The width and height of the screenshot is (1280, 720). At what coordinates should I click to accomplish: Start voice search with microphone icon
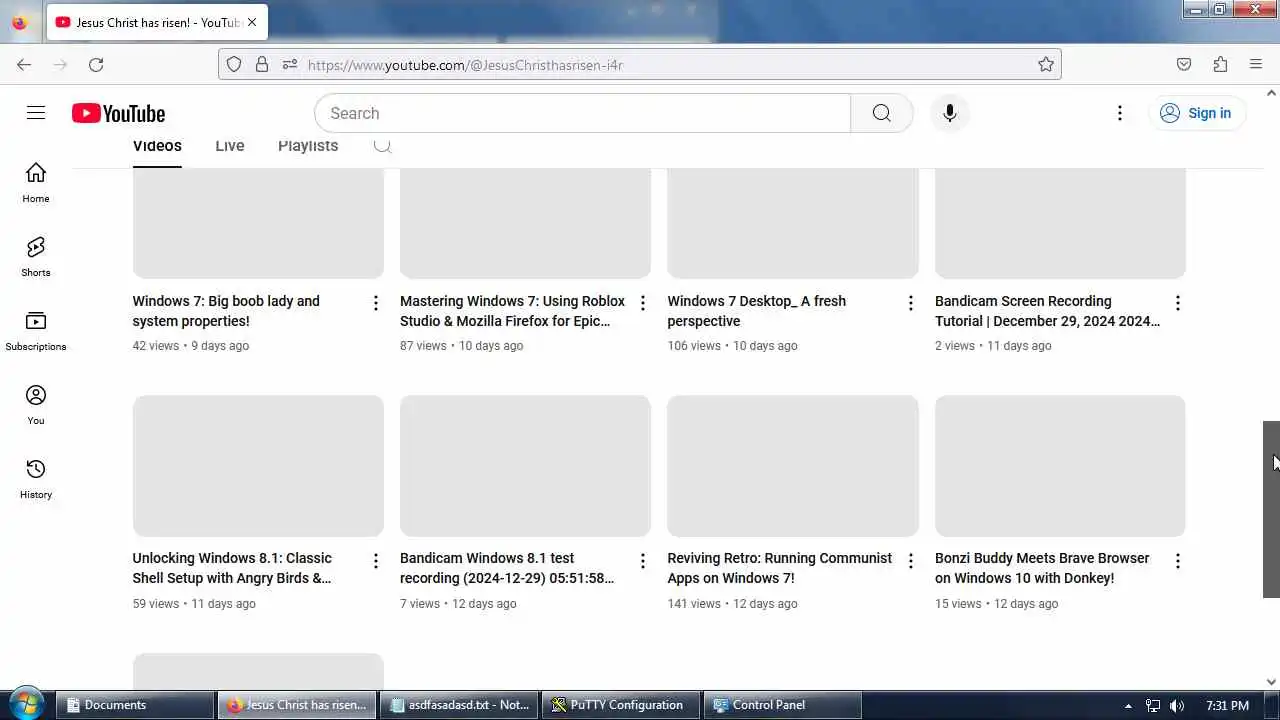click(x=949, y=113)
